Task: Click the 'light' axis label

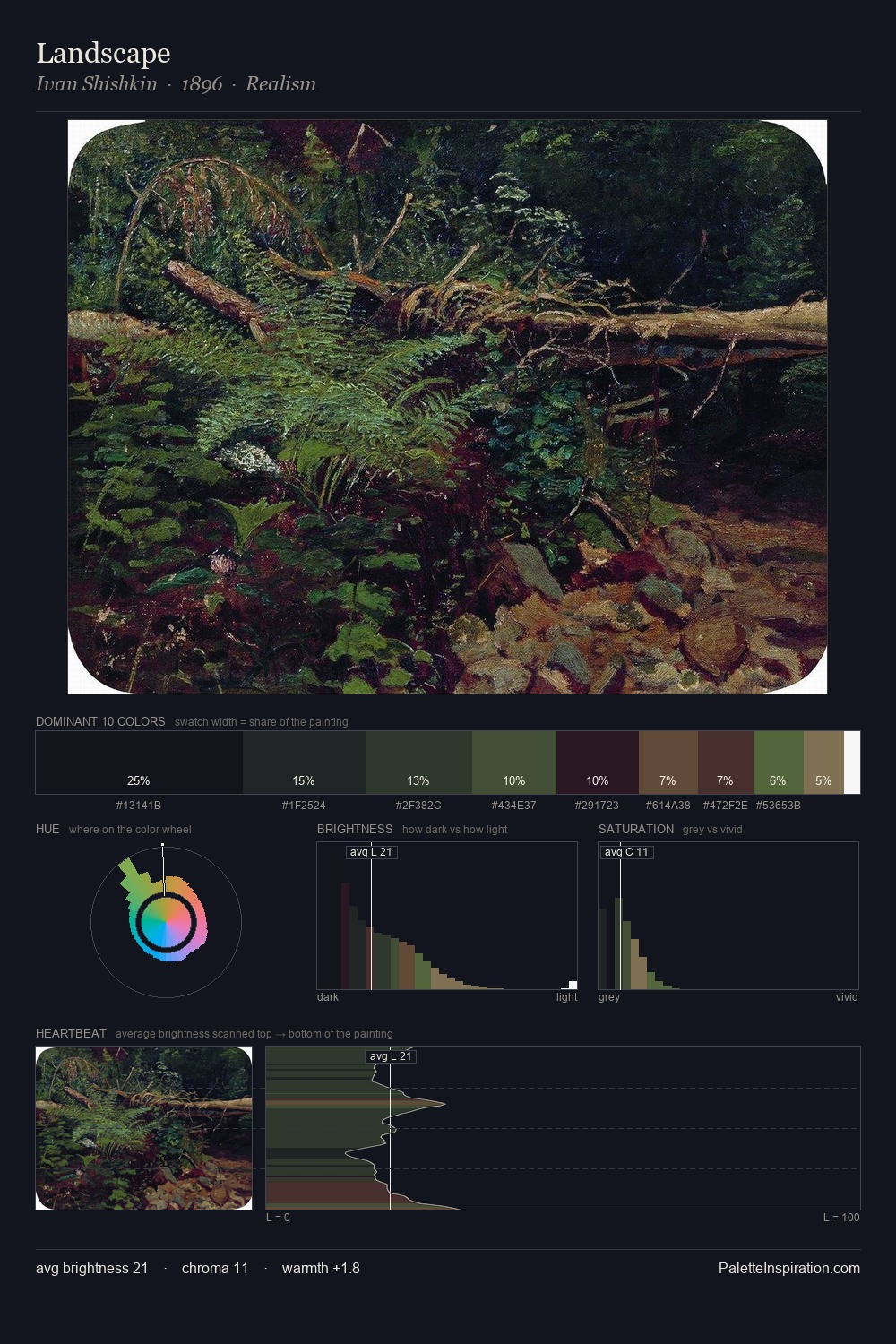Action: click(566, 997)
